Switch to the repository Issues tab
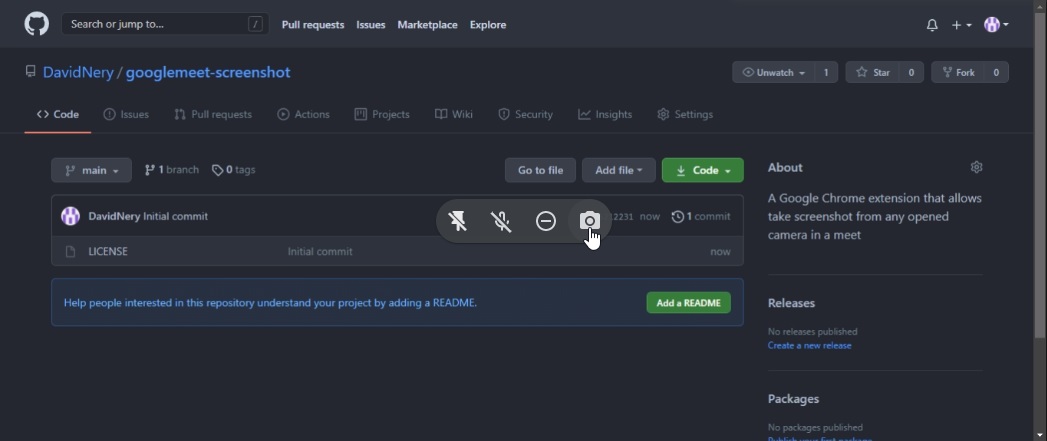Viewport: 1047px width, 441px height. click(x=126, y=114)
